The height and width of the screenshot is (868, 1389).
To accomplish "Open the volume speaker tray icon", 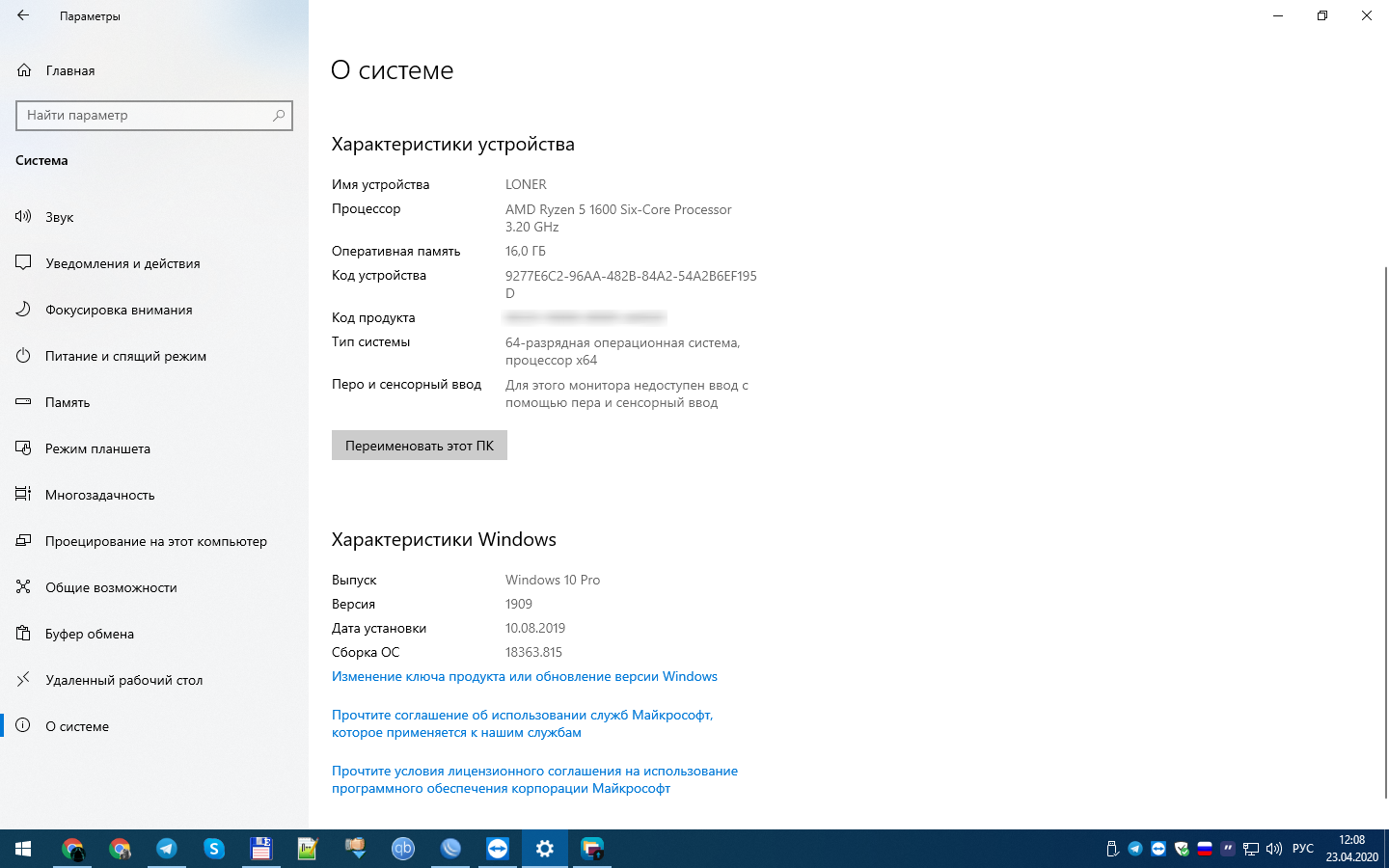I will pyautogui.click(x=1274, y=849).
